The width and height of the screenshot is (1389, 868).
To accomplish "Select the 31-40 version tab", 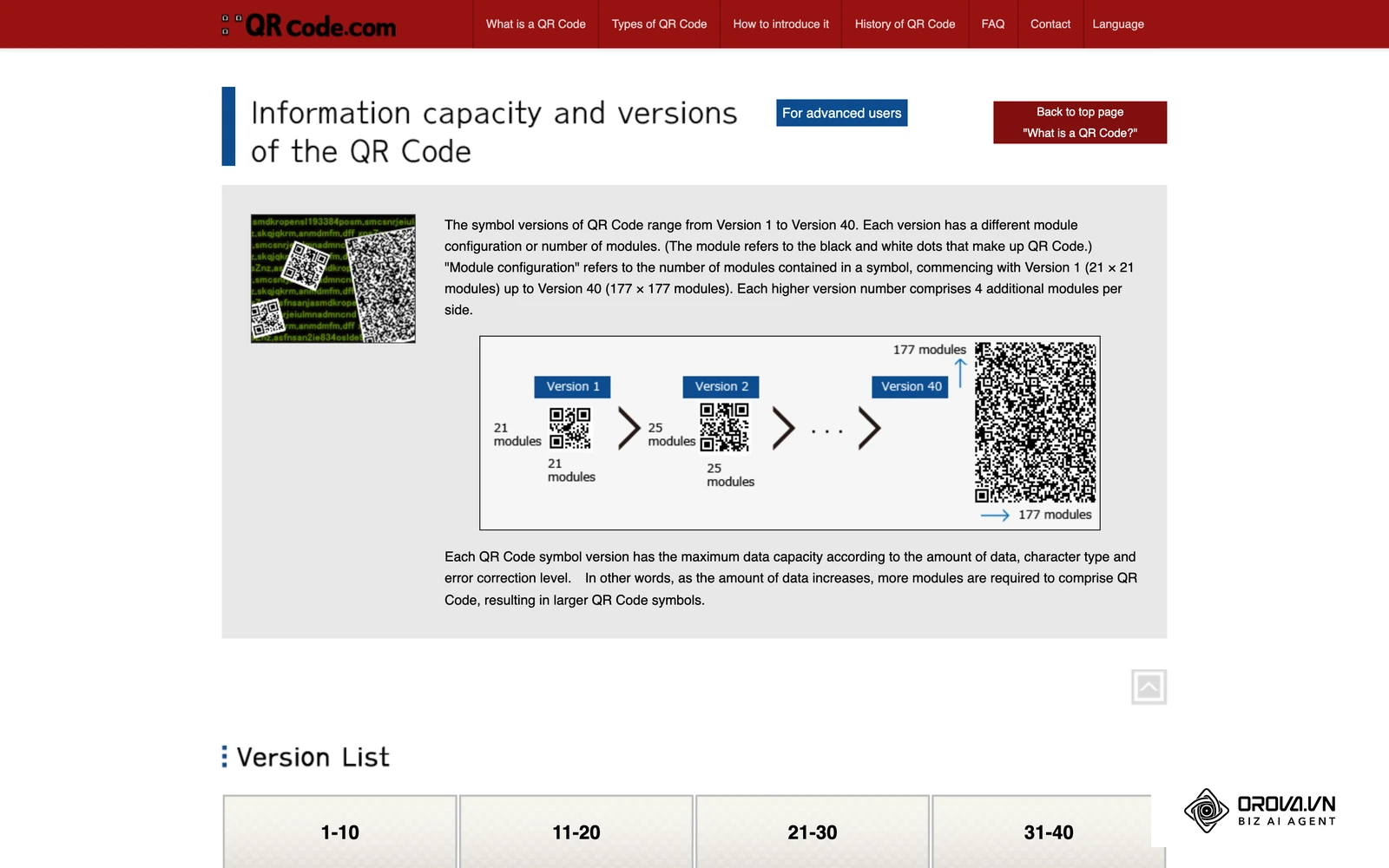I will pos(1049,832).
